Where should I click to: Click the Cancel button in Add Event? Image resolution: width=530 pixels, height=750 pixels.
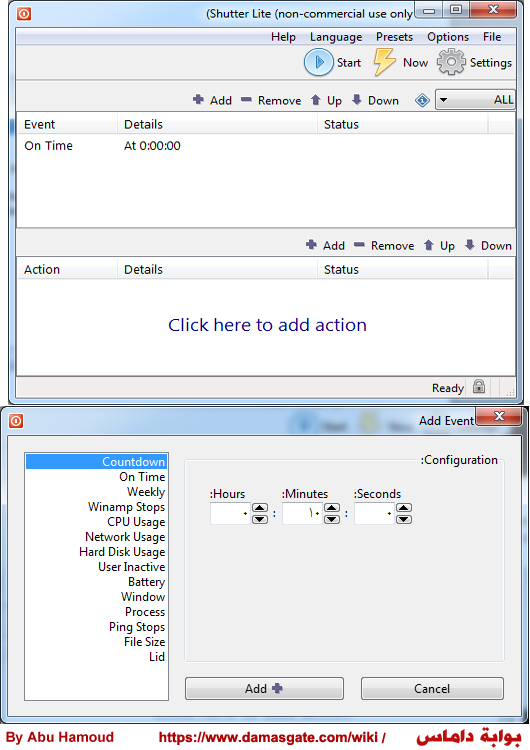(x=432, y=688)
